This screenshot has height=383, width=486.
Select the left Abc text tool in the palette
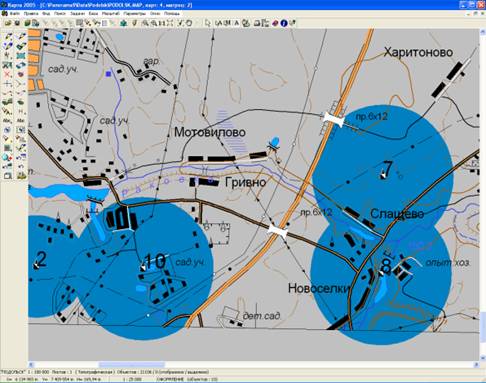click(7, 120)
